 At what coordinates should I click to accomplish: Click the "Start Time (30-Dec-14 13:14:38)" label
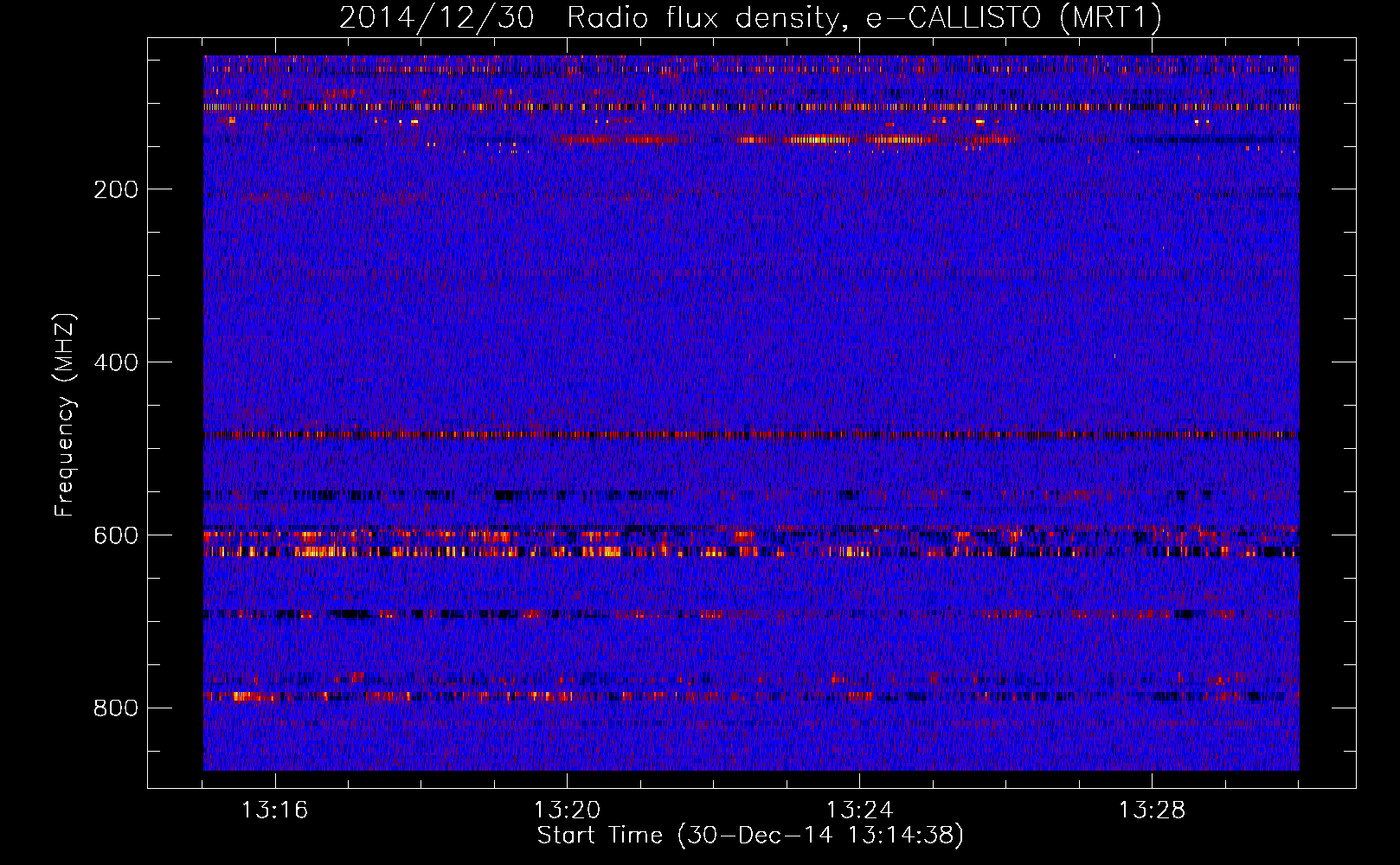tap(750, 836)
